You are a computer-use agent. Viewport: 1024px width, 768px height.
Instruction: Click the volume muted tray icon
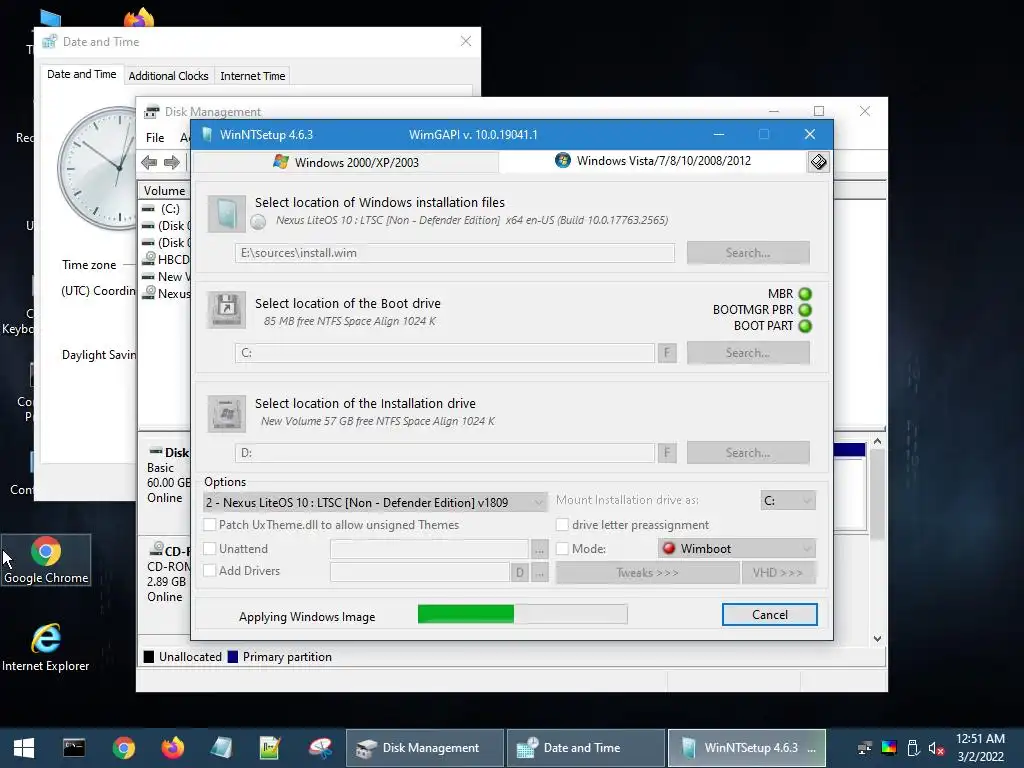pyautogui.click(x=936, y=748)
